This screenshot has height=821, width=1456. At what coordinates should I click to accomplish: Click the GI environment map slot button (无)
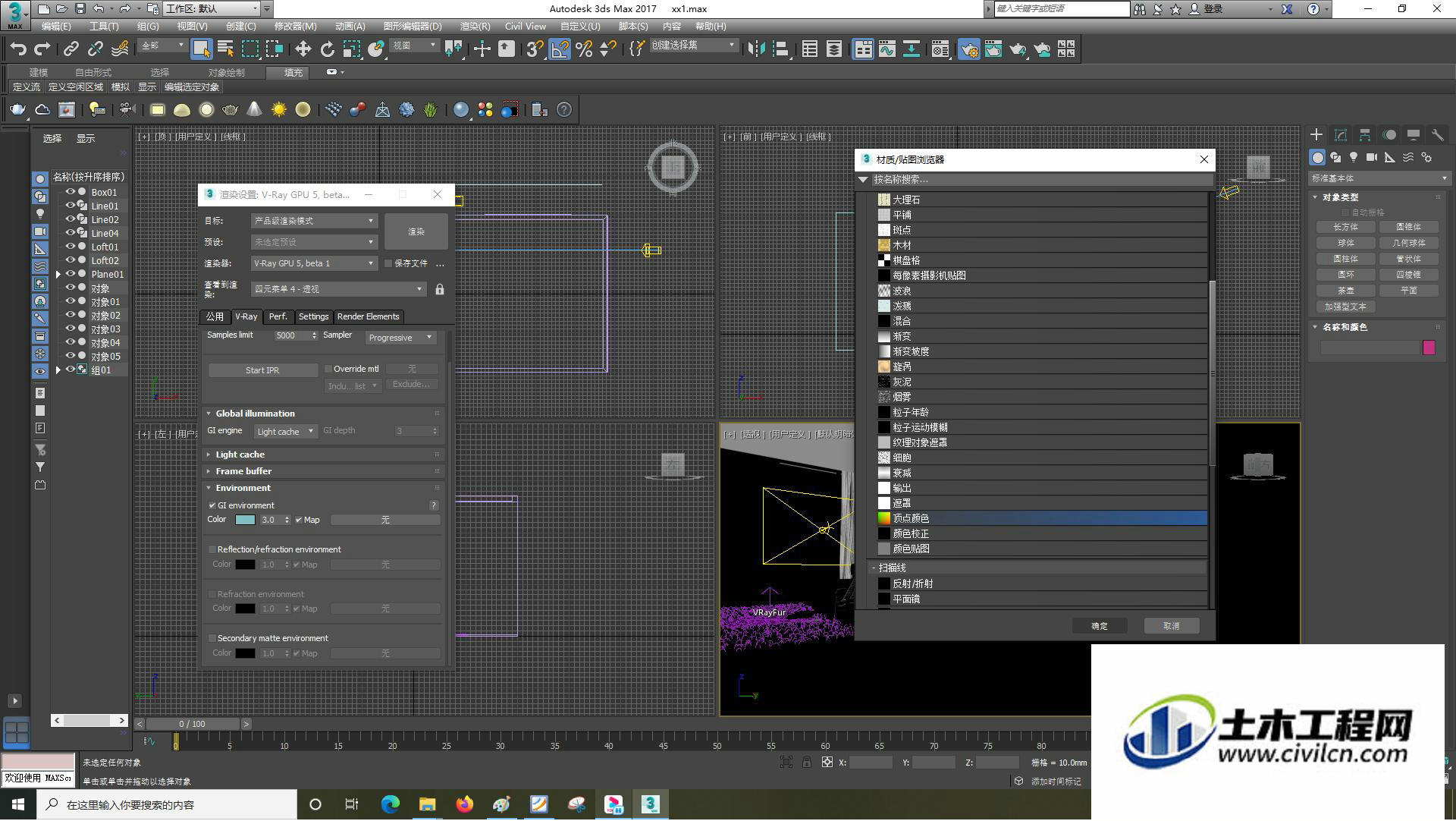point(385,521)
